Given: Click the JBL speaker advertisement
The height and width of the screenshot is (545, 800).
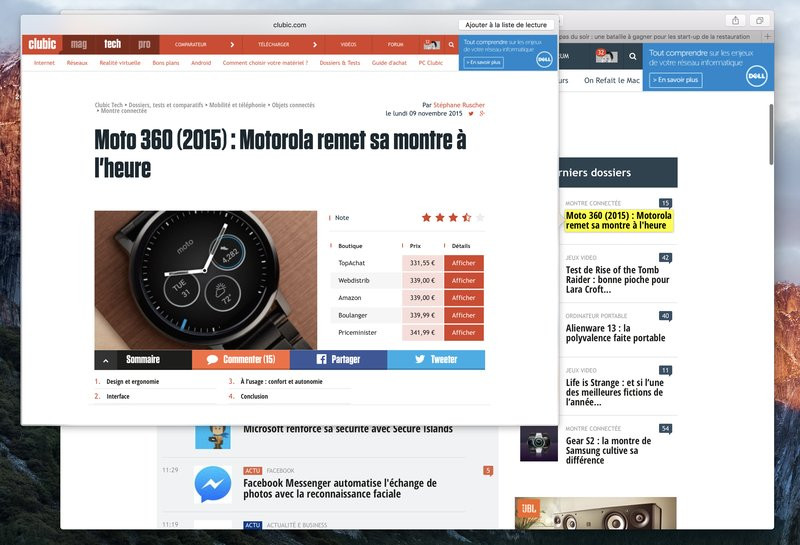Looking at the screenshot, I should point(595,513).
